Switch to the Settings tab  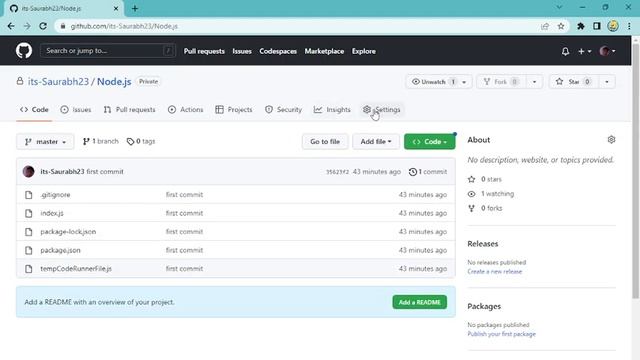pyautogui.click(x=381, y=109)
